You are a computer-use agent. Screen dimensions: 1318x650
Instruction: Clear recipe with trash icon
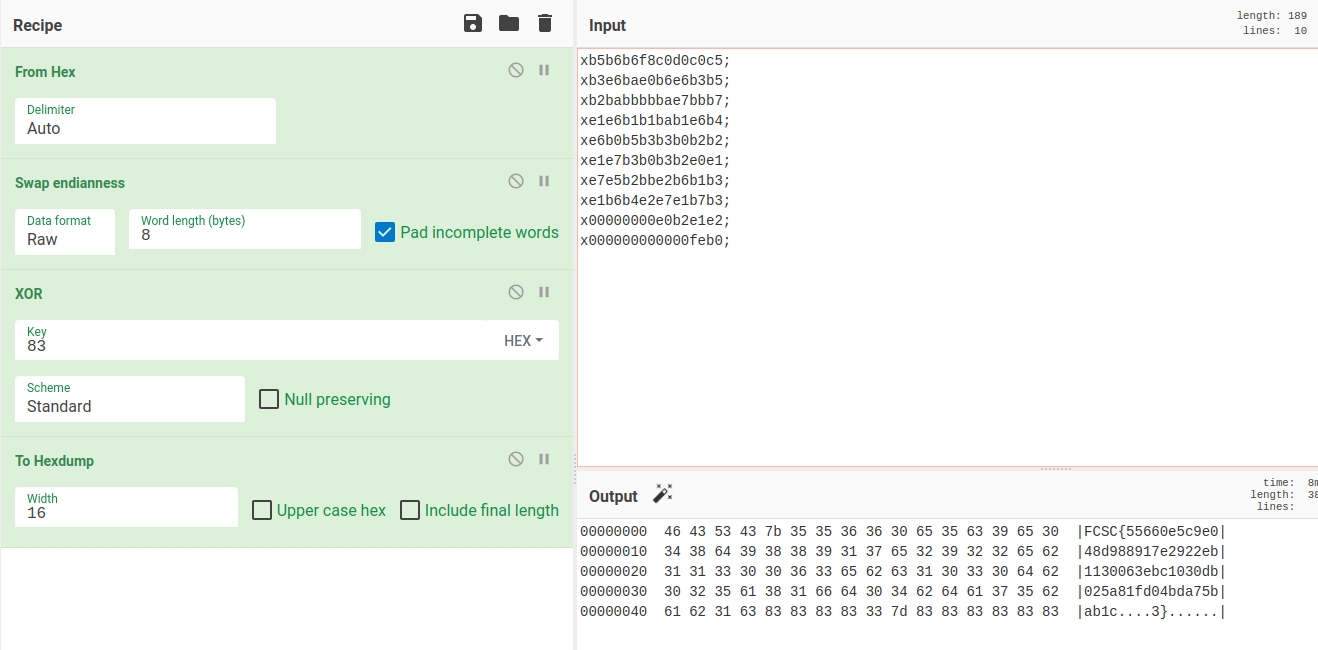(545, 23)
